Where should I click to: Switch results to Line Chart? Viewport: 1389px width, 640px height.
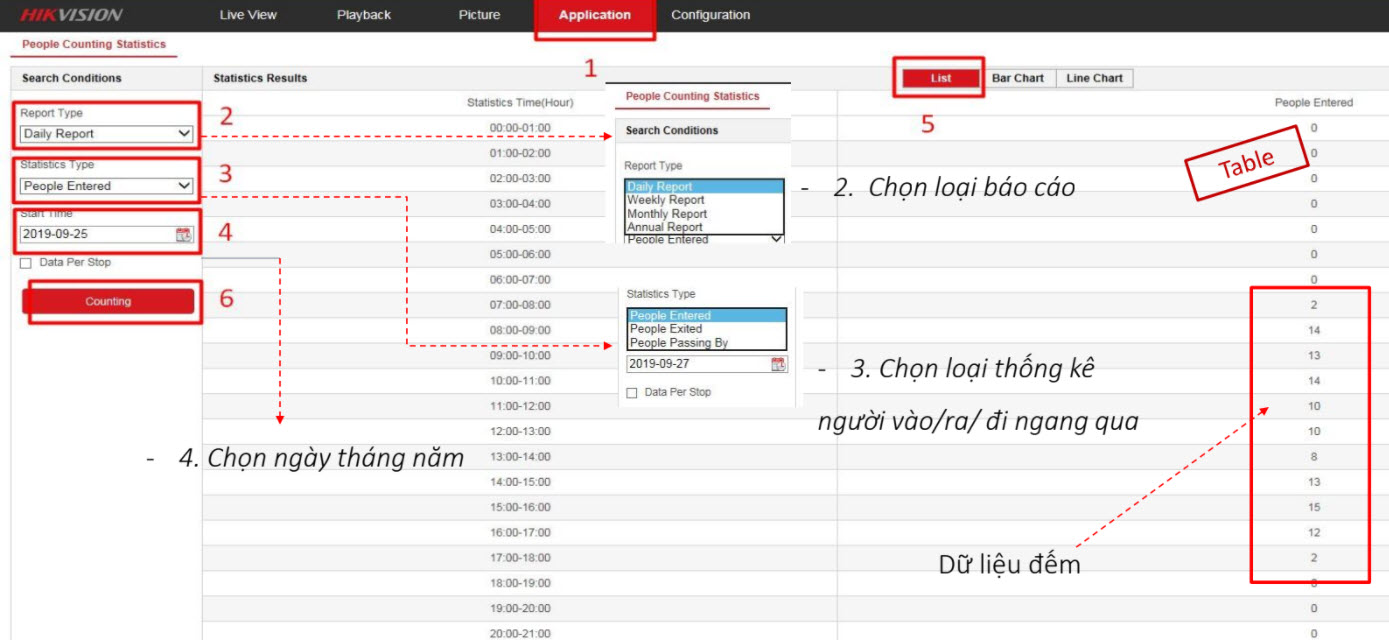tap(1094, 78)
